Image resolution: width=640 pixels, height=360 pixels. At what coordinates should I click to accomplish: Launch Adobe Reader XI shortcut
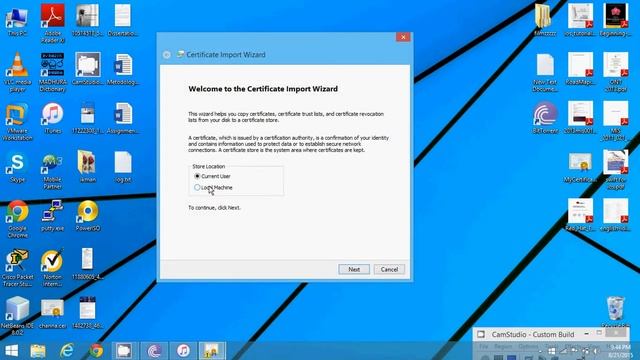tap(52, 23)
